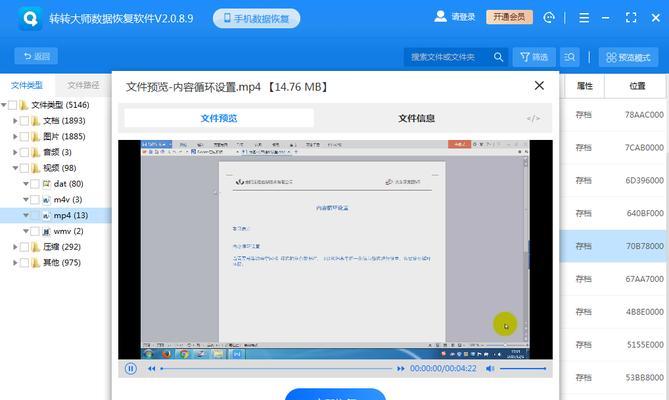
Task: Click the 属性 column header
Action: [x=585, y=86]
